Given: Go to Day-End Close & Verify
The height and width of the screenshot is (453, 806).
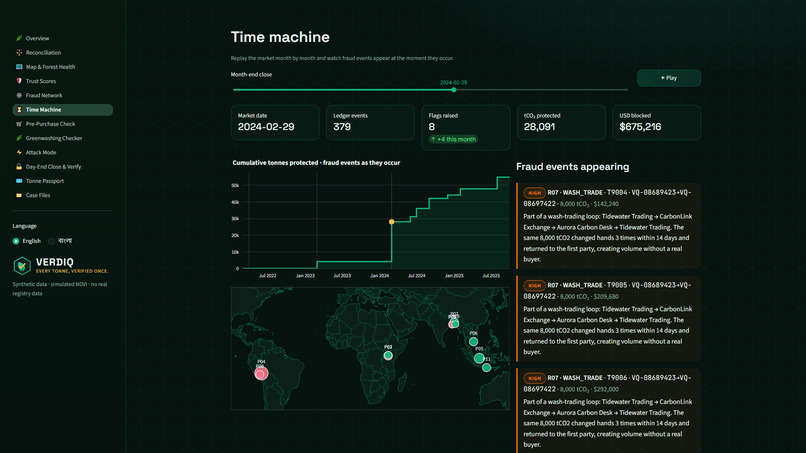Looking at the screenshot, I should [x=53, y=167].
